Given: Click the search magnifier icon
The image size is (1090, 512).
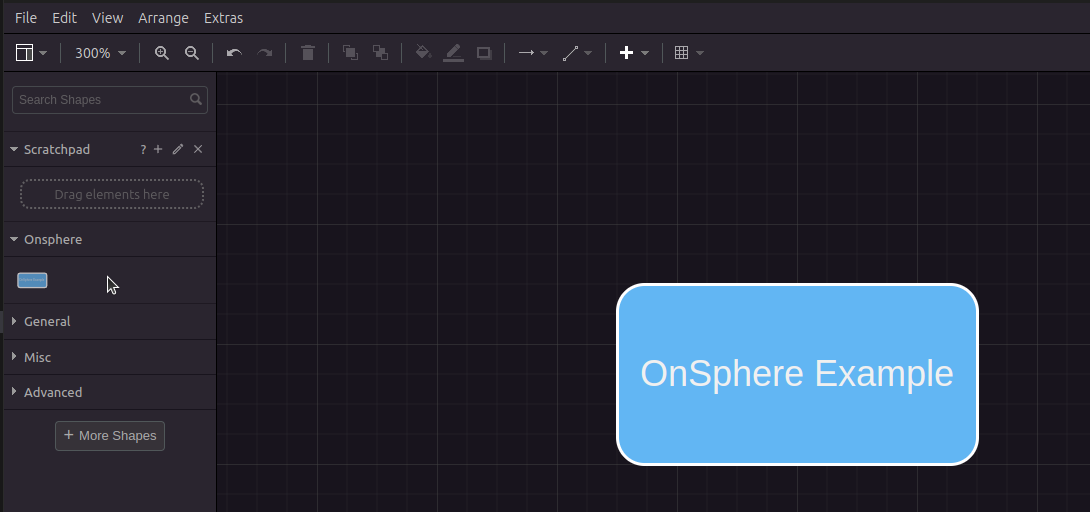Looking at the screenshot, I should coord(196,99).
